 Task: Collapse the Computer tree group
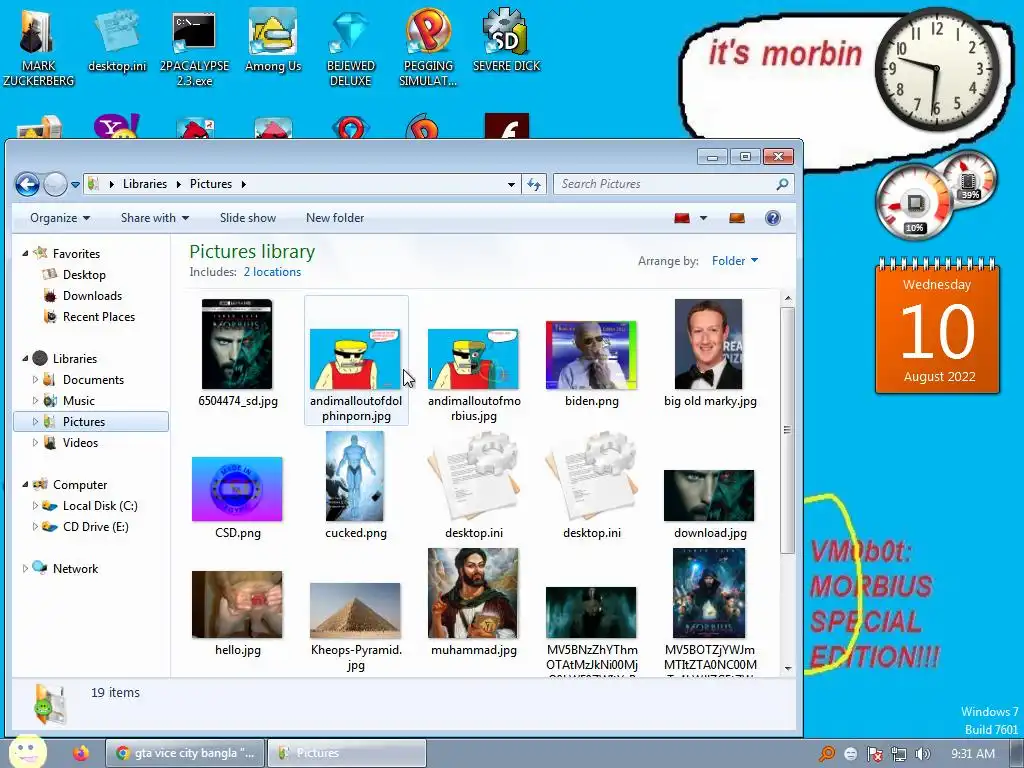point(25,485)
